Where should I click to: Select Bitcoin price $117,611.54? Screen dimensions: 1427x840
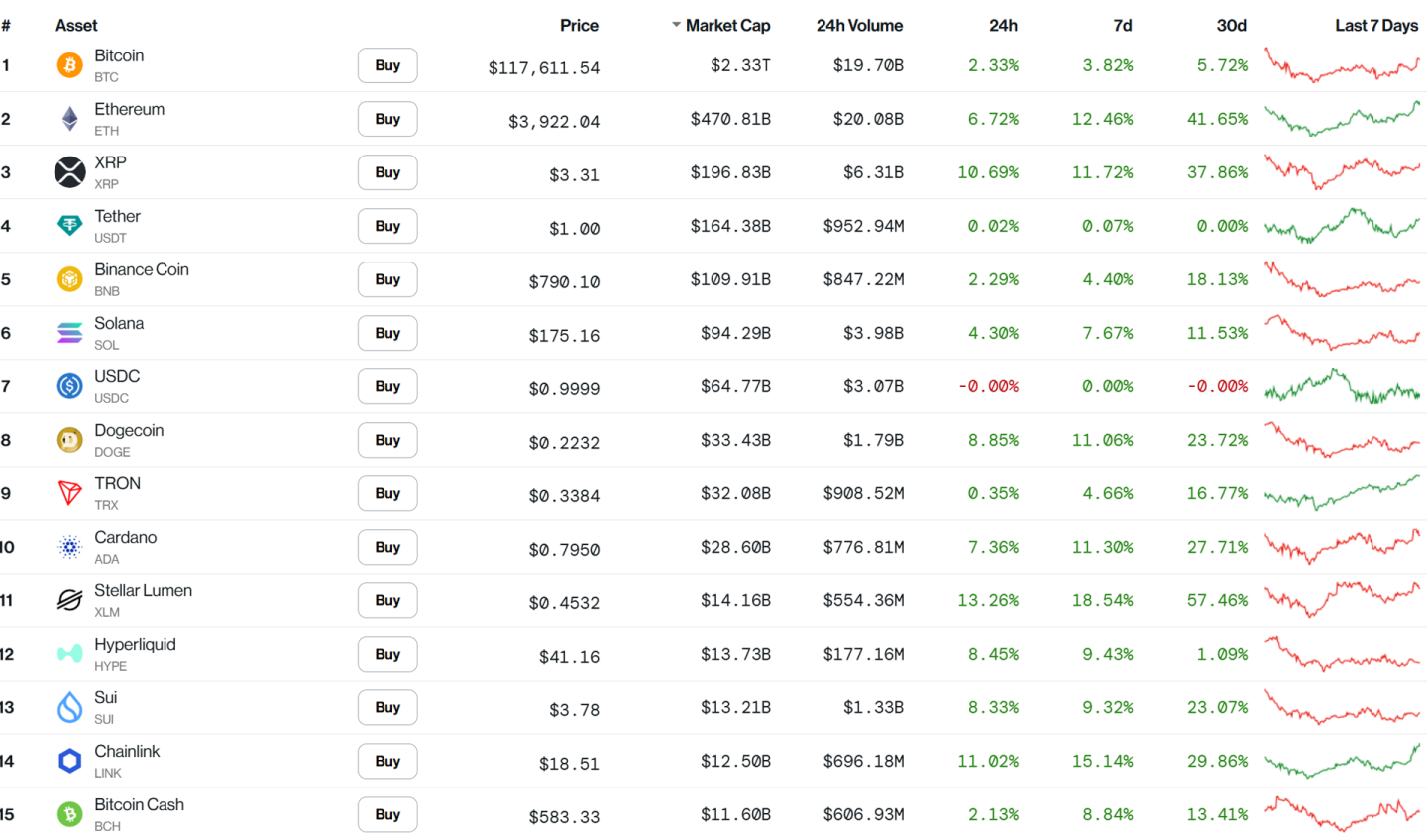pyautogui.click(x=544, y=67)
